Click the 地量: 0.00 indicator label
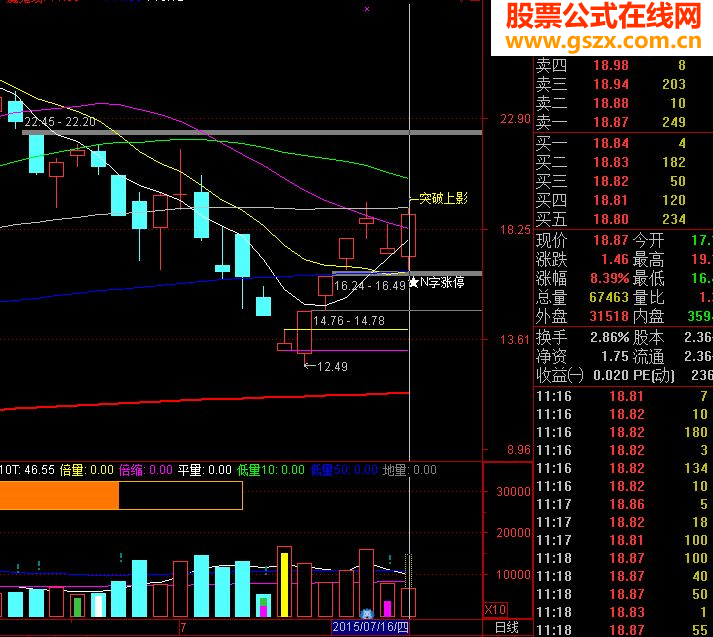713x637 pixels. (410, 470)
